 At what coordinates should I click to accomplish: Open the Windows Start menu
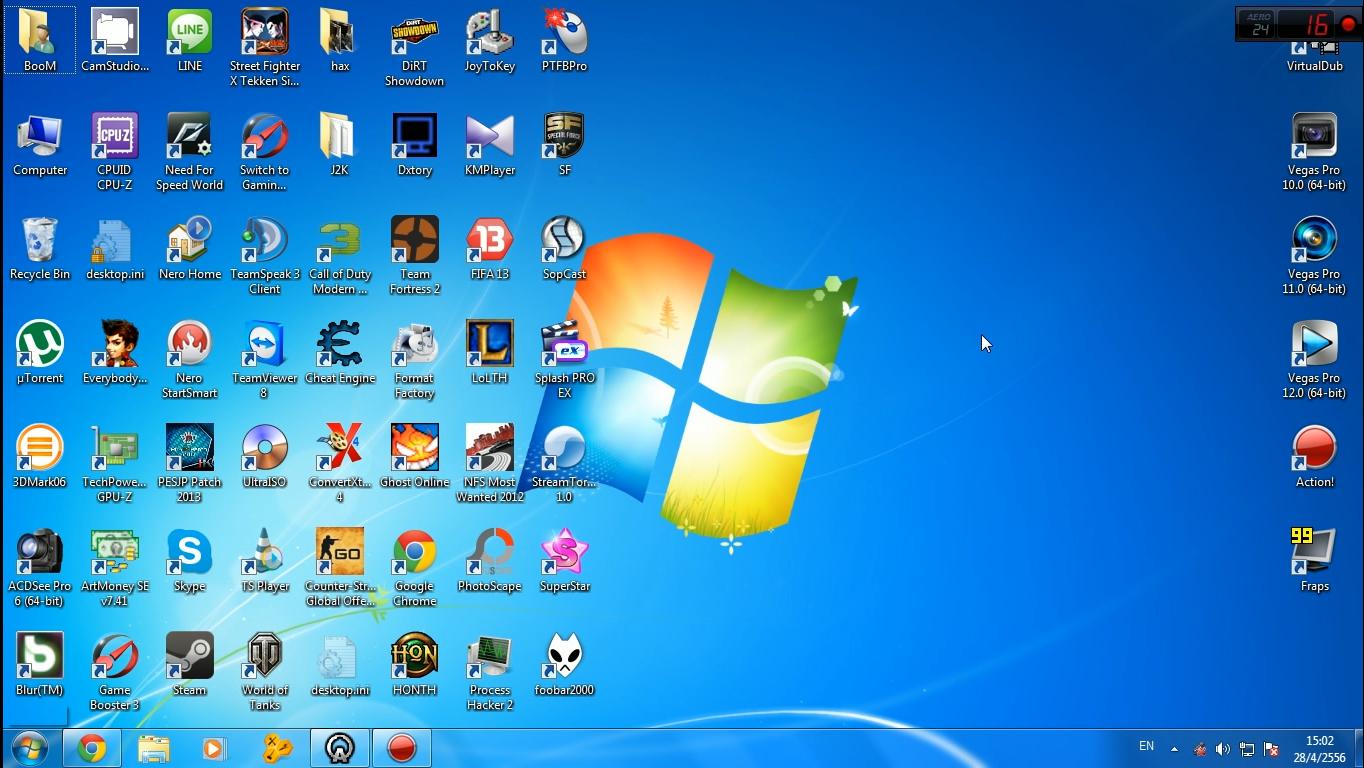coord(30,748)
